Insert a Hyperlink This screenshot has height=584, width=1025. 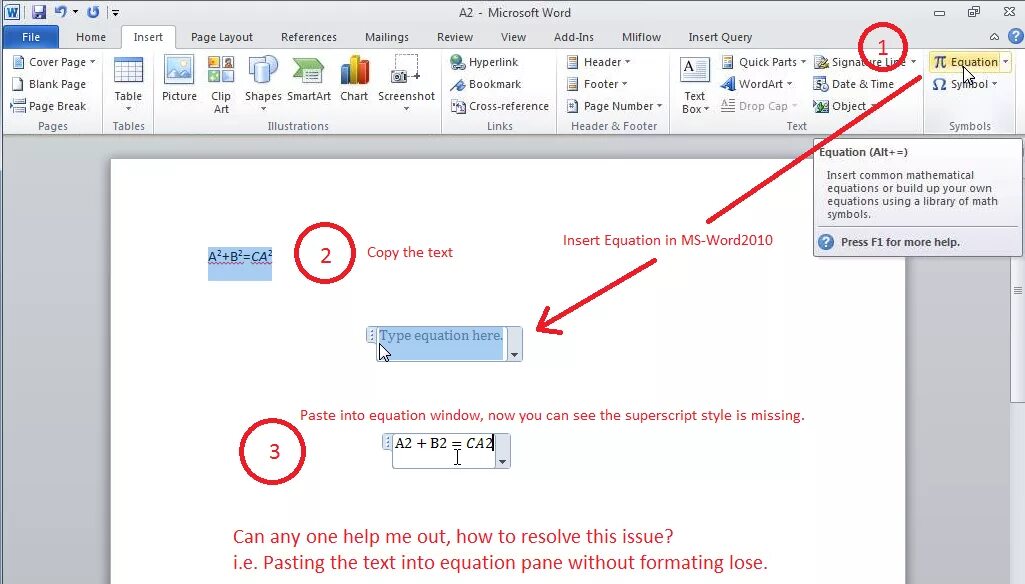484,62
